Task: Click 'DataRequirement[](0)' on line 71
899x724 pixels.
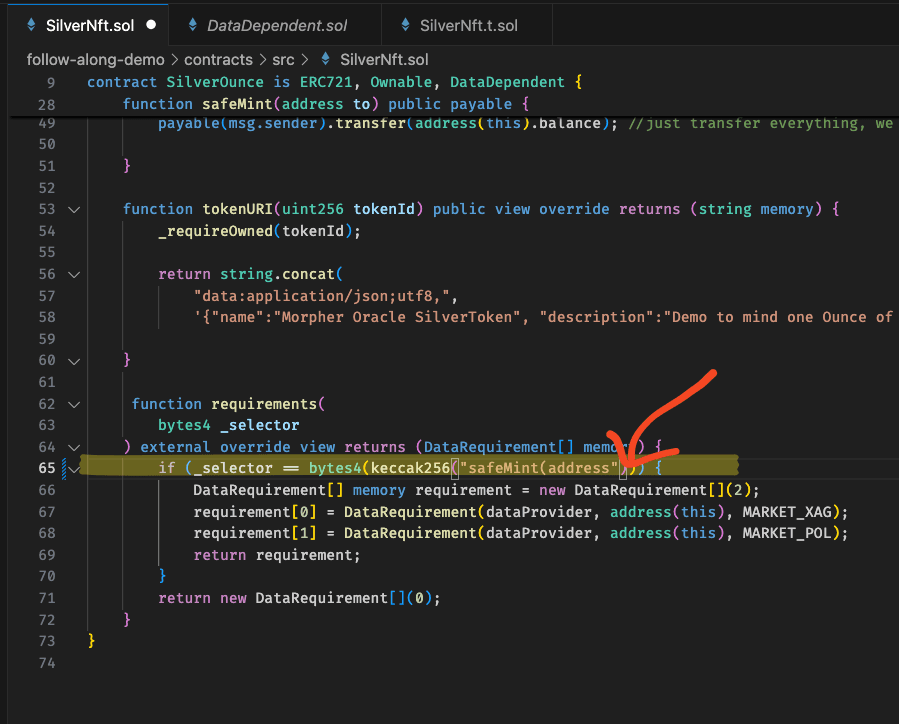Action: pyautogui.click(x=343, y=598)
